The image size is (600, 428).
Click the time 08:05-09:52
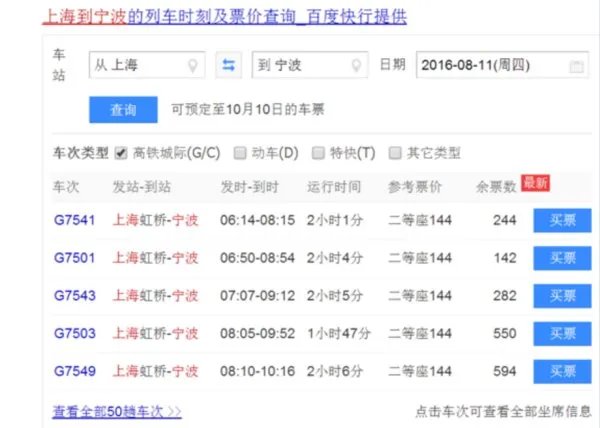[x=258, y=334]
